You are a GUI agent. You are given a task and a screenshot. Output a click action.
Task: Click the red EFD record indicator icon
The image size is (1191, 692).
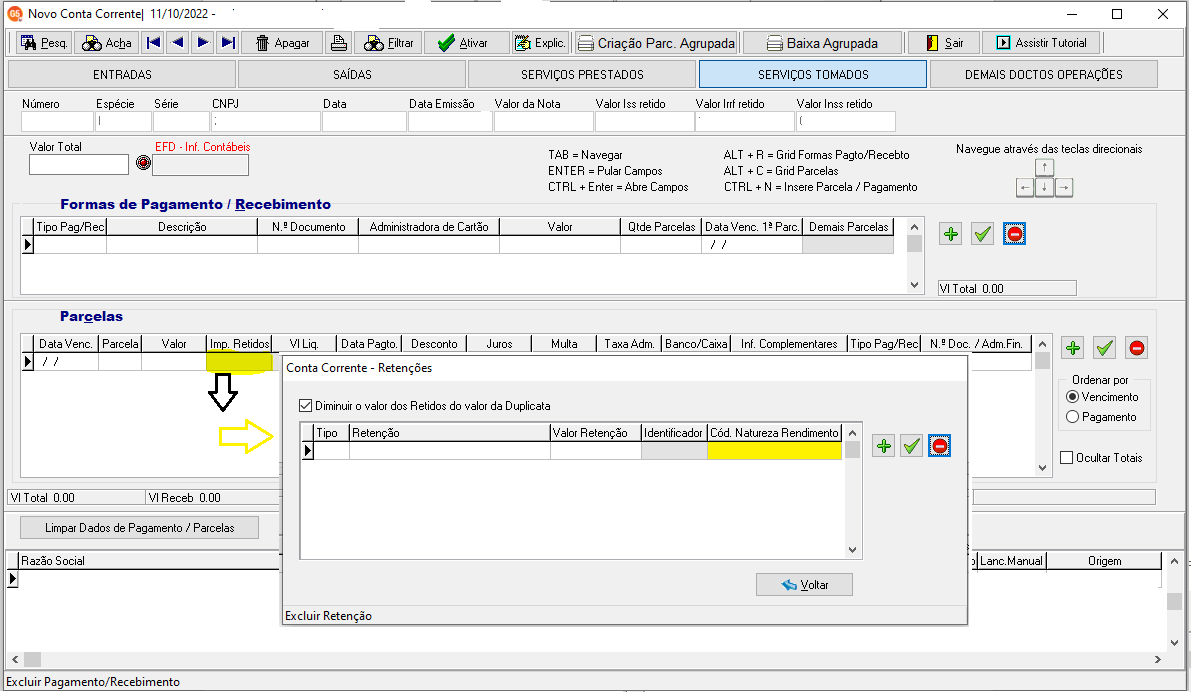point(144,163)
